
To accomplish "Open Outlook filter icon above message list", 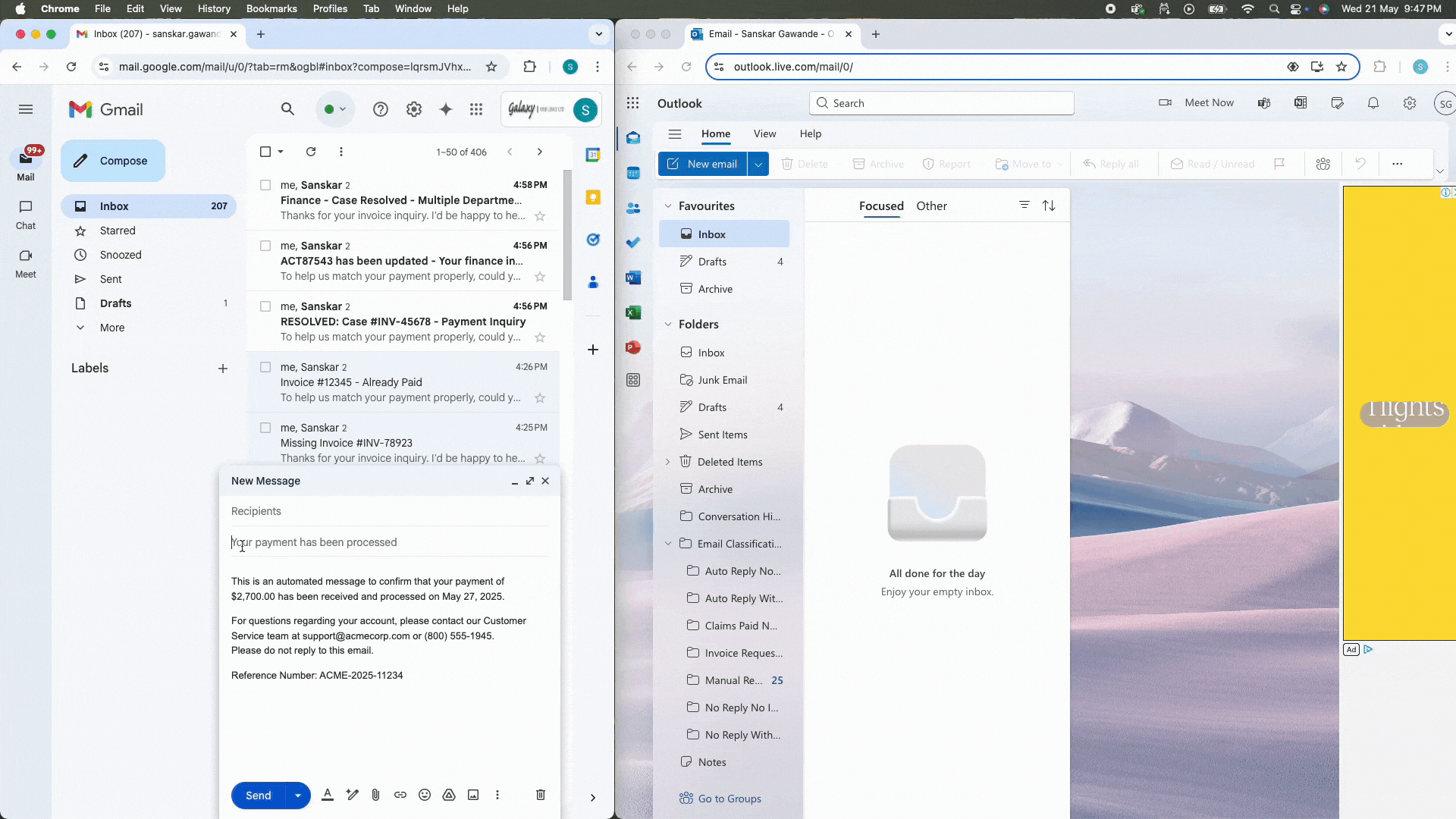I will 1024,206.
